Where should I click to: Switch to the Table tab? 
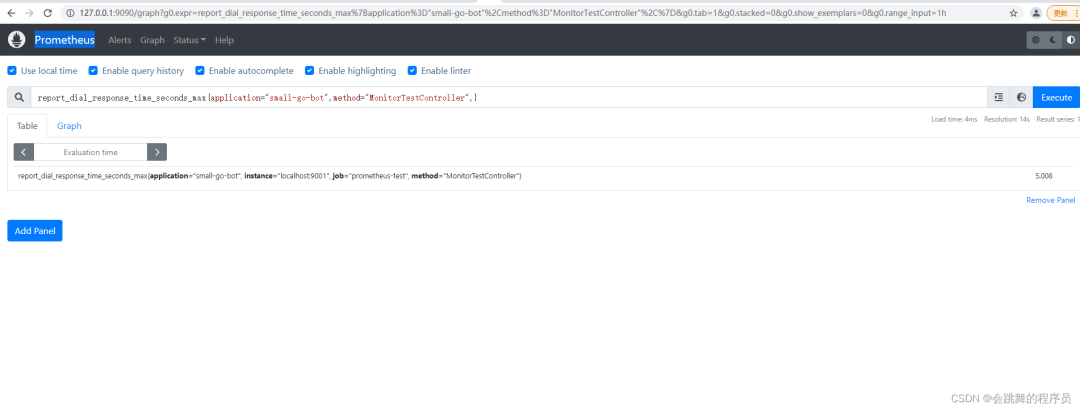tap(28, 126)
